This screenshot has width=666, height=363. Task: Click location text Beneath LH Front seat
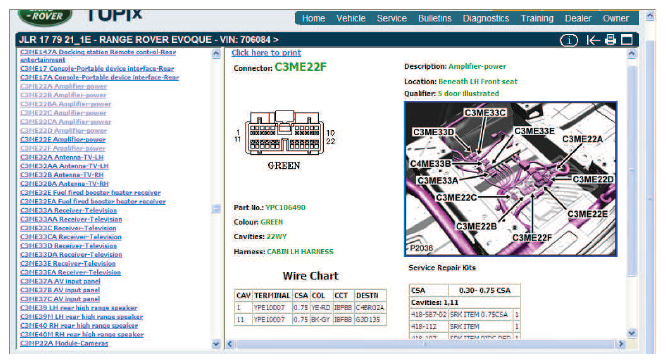point(478,82)
